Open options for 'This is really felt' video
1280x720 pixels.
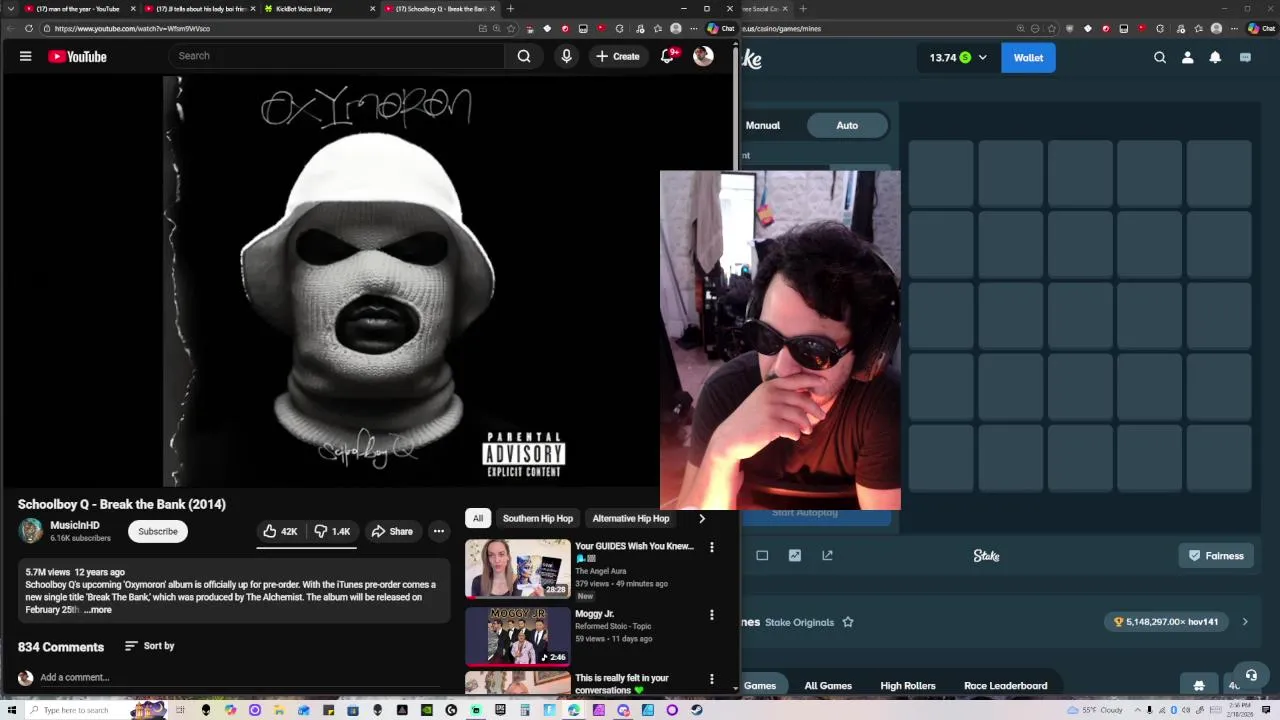tap(712, 679)
